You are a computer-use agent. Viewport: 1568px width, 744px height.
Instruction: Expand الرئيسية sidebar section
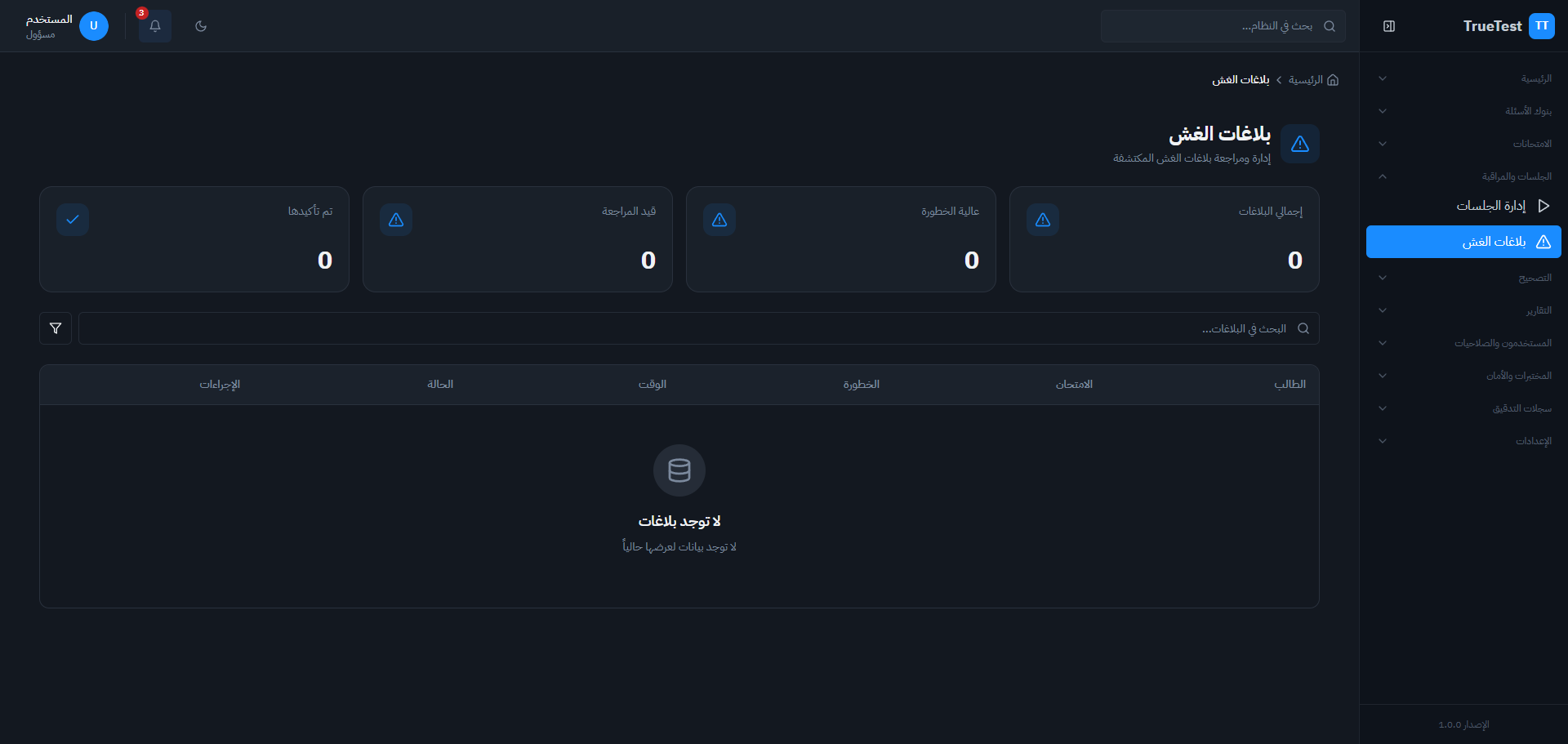[1463, 78]
